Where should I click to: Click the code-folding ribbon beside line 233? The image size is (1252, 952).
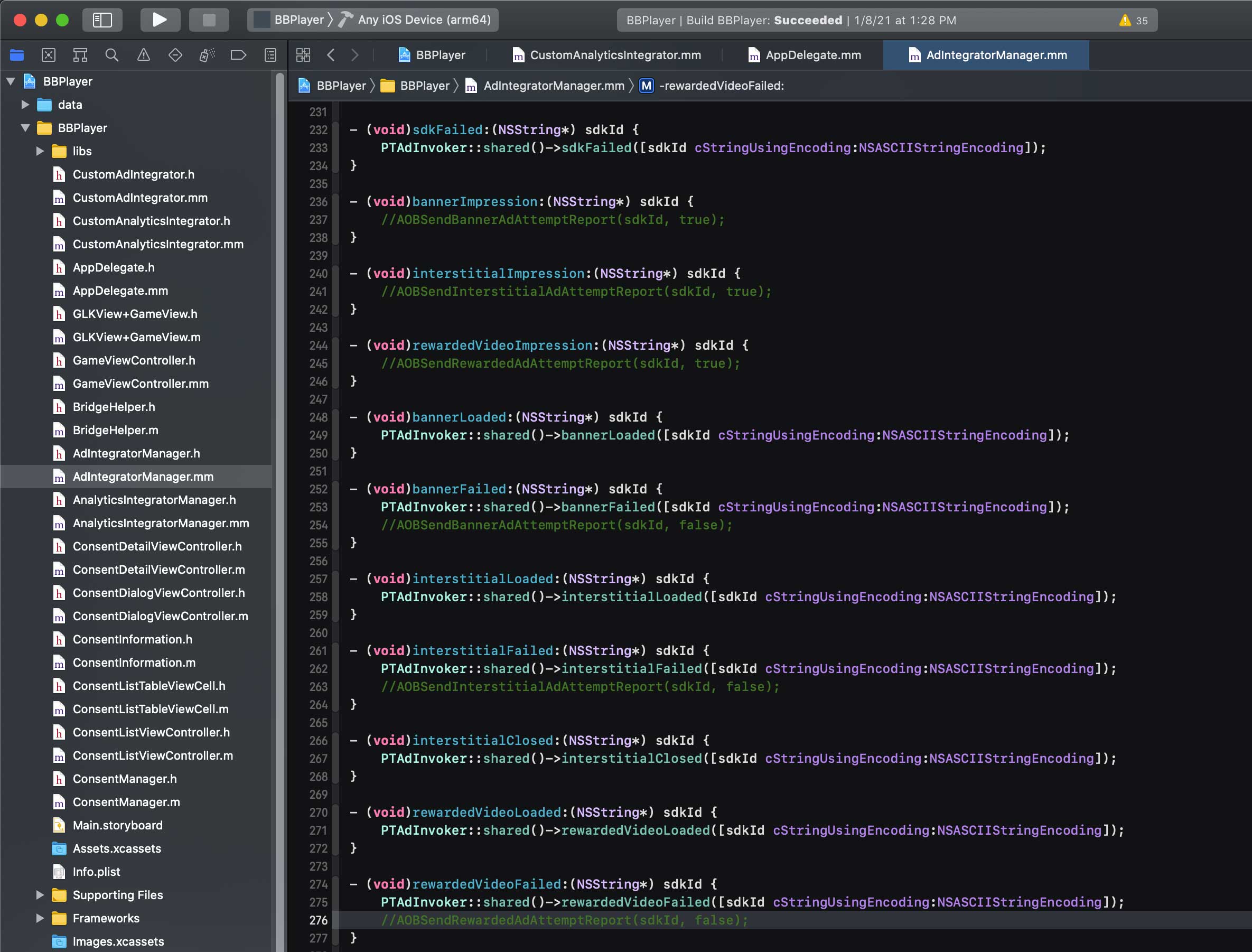(335, 148)
